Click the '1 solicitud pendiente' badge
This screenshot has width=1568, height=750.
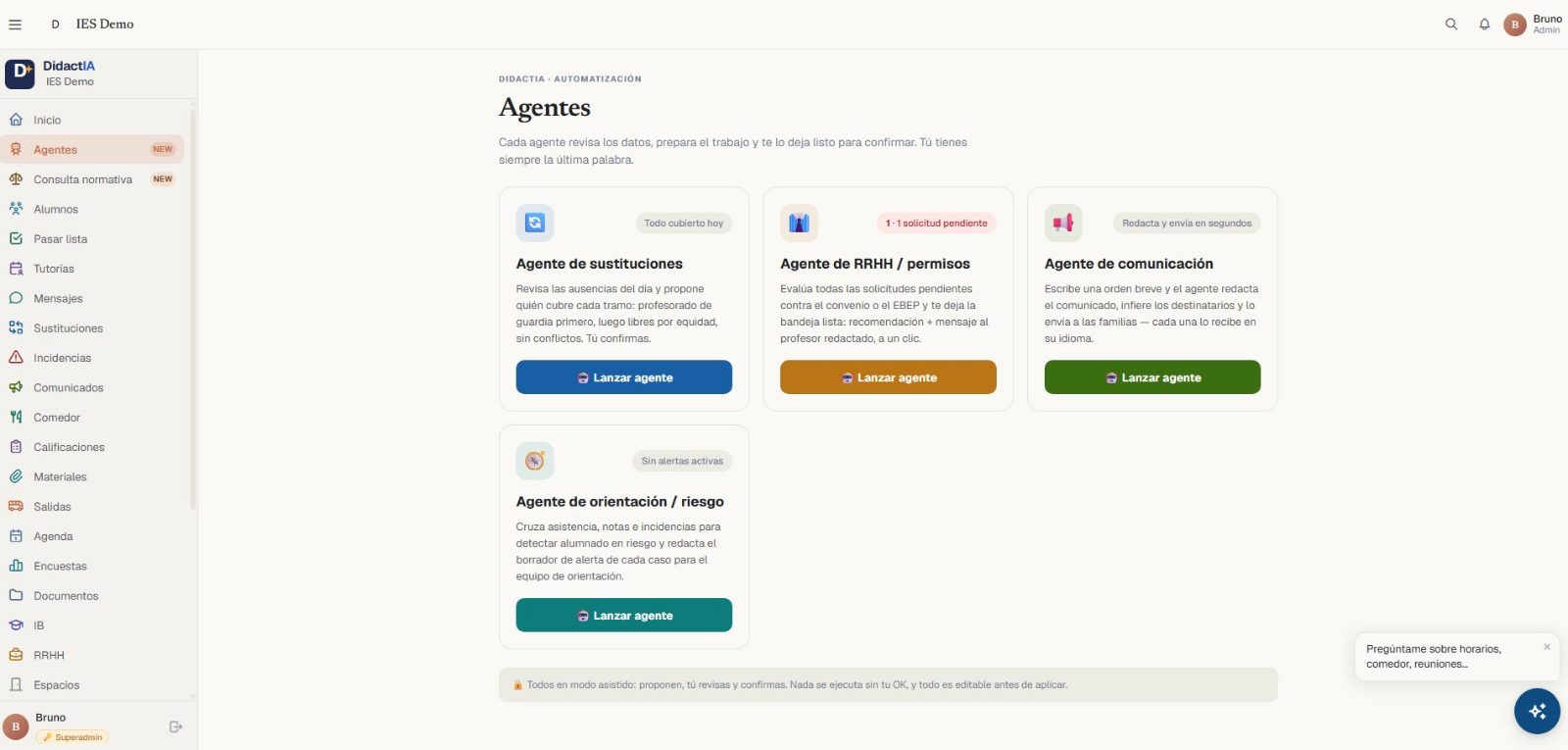937,224
